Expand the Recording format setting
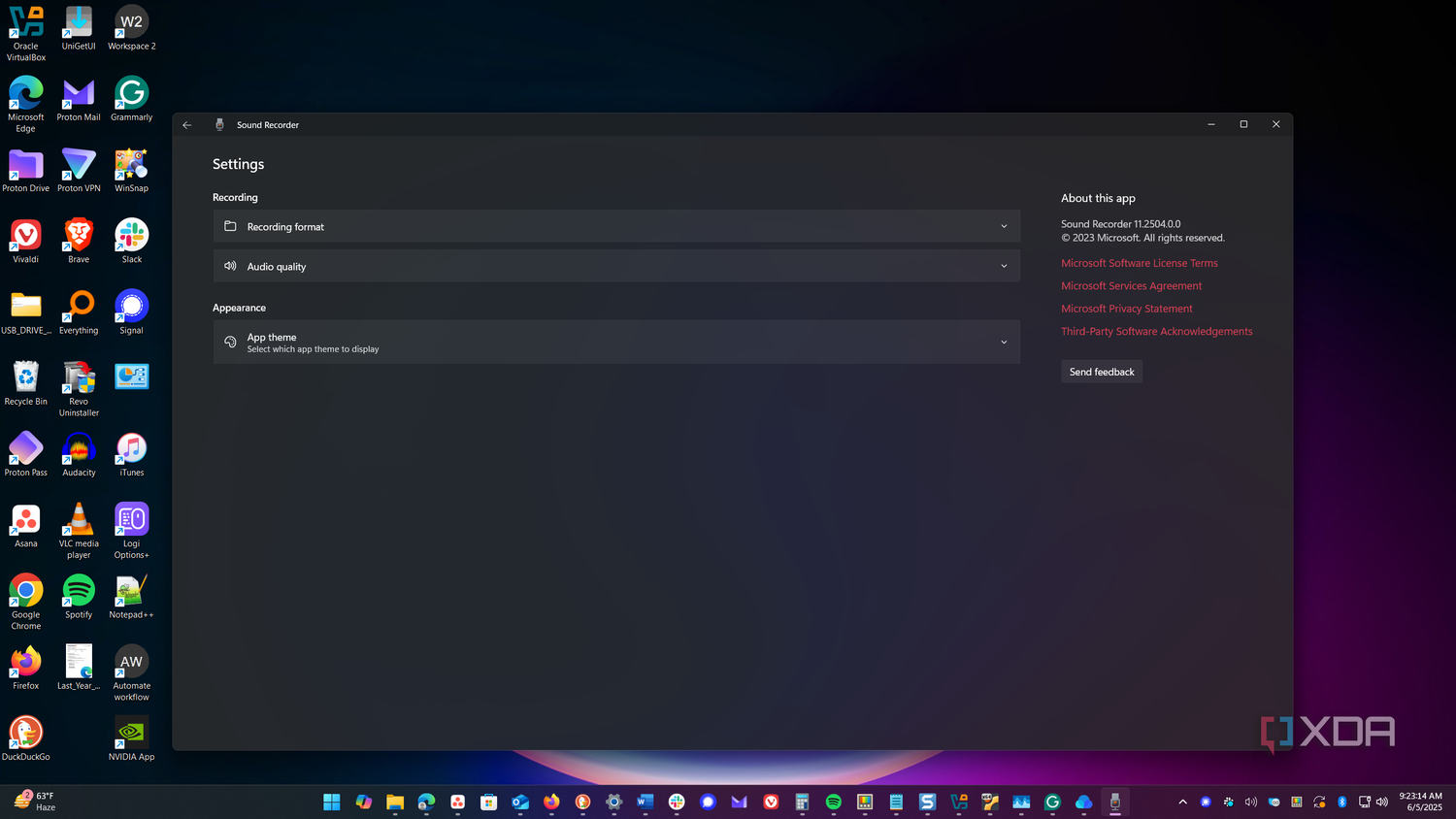Screen dimensions: 1456x819 (x=616, y=226)
